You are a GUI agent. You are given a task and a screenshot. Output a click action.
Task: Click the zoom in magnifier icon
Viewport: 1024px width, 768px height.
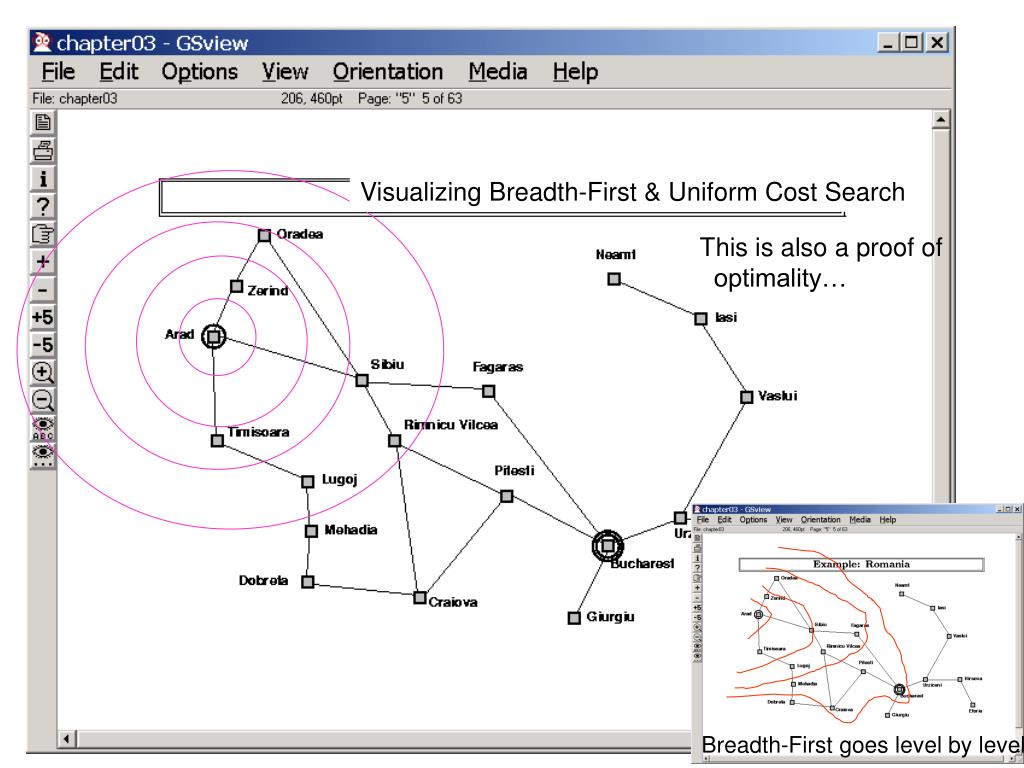tap(43, 372)
